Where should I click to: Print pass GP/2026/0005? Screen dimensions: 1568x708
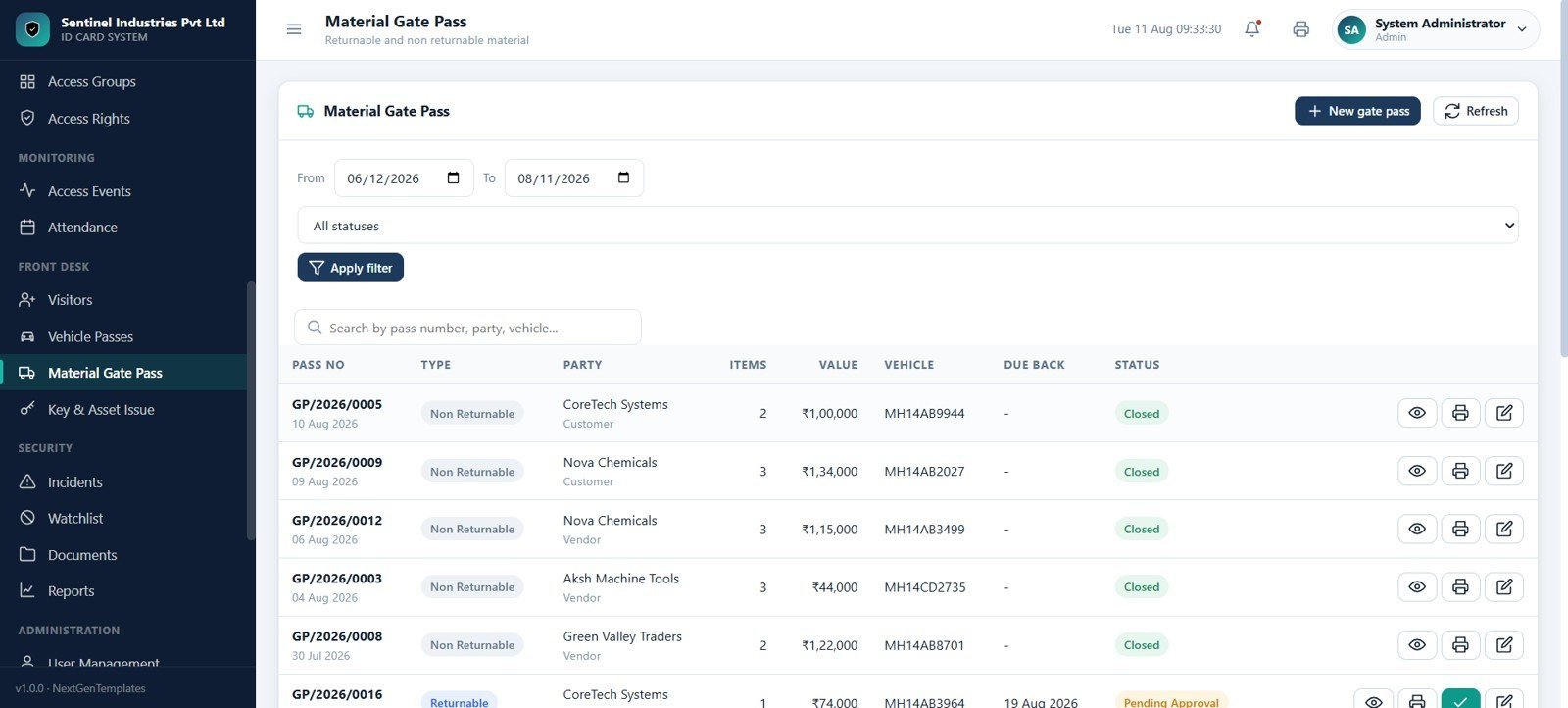click(1460, 413)
